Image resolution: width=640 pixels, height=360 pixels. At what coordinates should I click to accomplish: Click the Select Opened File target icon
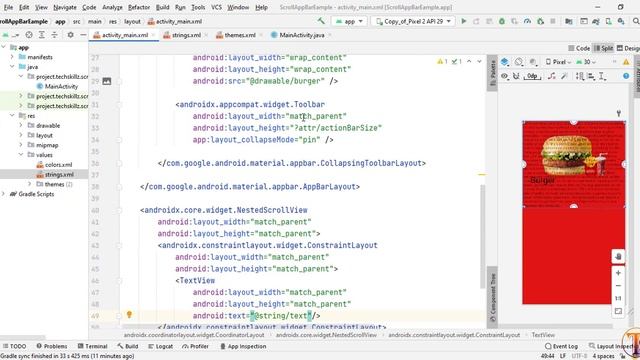tap(29, 35)
